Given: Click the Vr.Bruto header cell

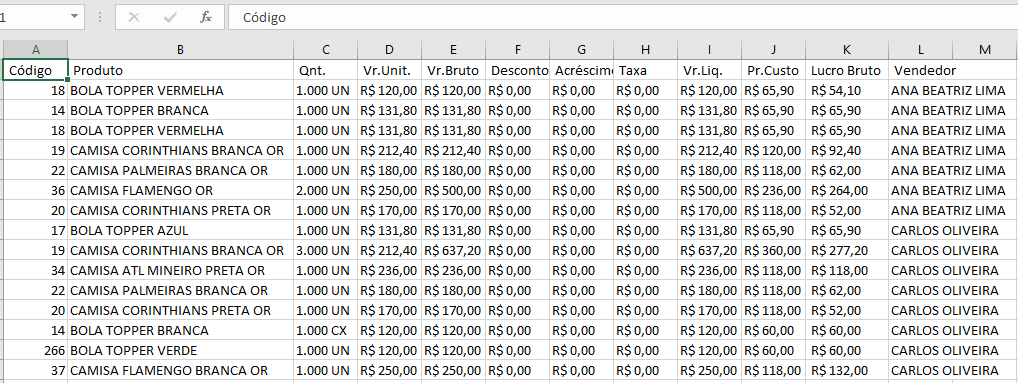Looking at the screenshot, I should 453,70.
